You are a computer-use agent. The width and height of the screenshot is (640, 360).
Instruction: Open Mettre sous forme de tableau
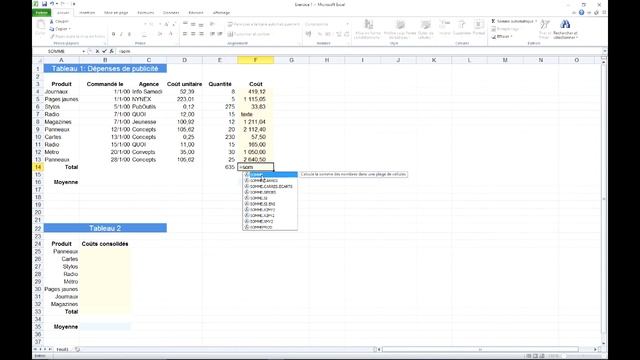pyautogui.click(x=400, y=29)
